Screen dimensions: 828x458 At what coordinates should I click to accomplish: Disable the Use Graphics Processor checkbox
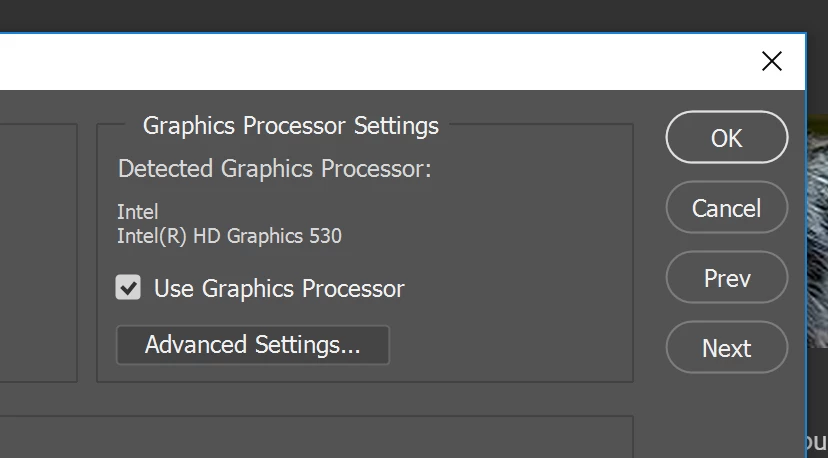pos(128,287)
